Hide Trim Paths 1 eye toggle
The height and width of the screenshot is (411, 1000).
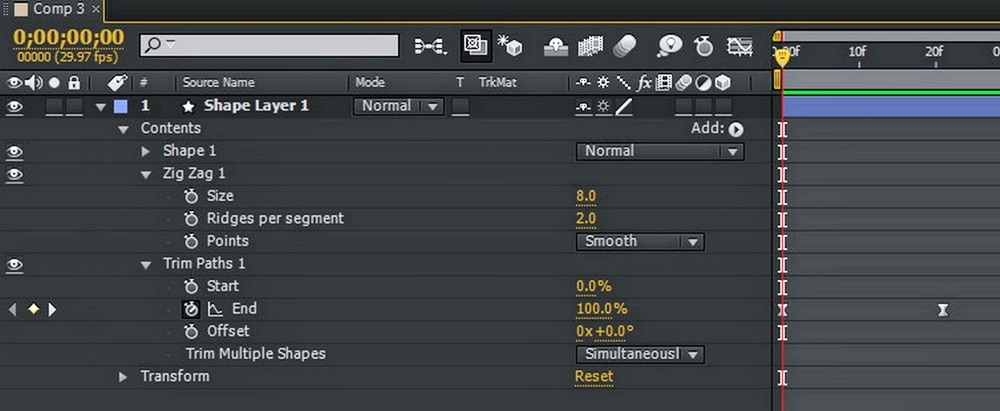coord(14,264)
